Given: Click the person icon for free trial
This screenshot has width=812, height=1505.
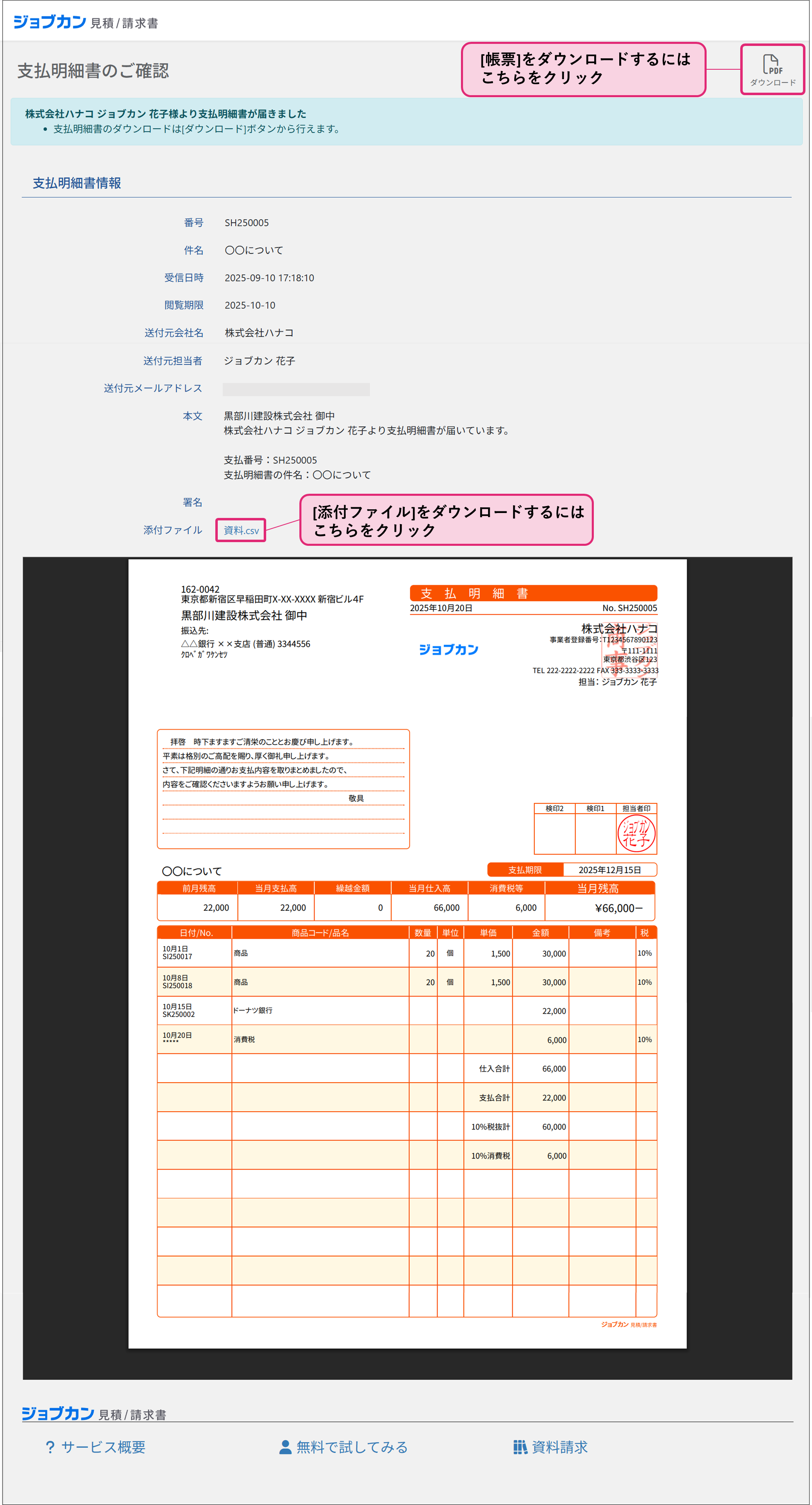Looking at the screenshot, I should coord(285,1447).
